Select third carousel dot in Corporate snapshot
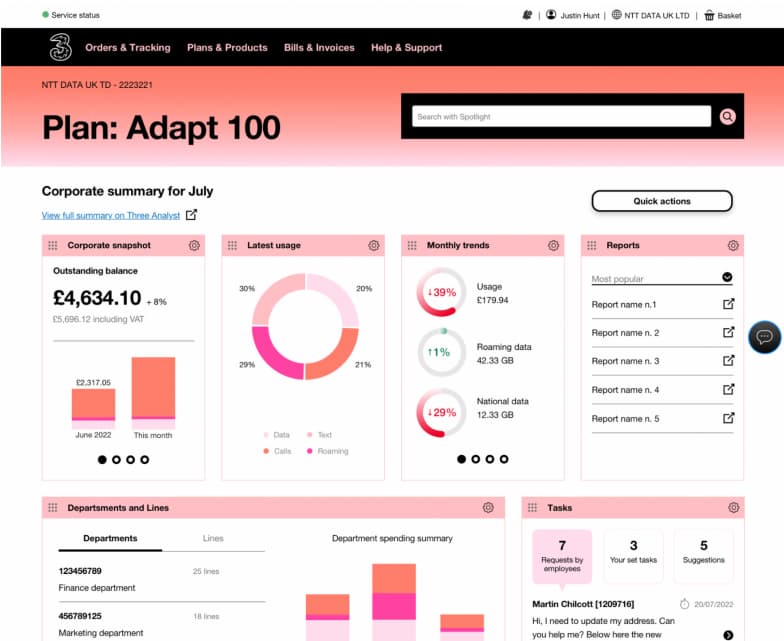 [130, 460]
